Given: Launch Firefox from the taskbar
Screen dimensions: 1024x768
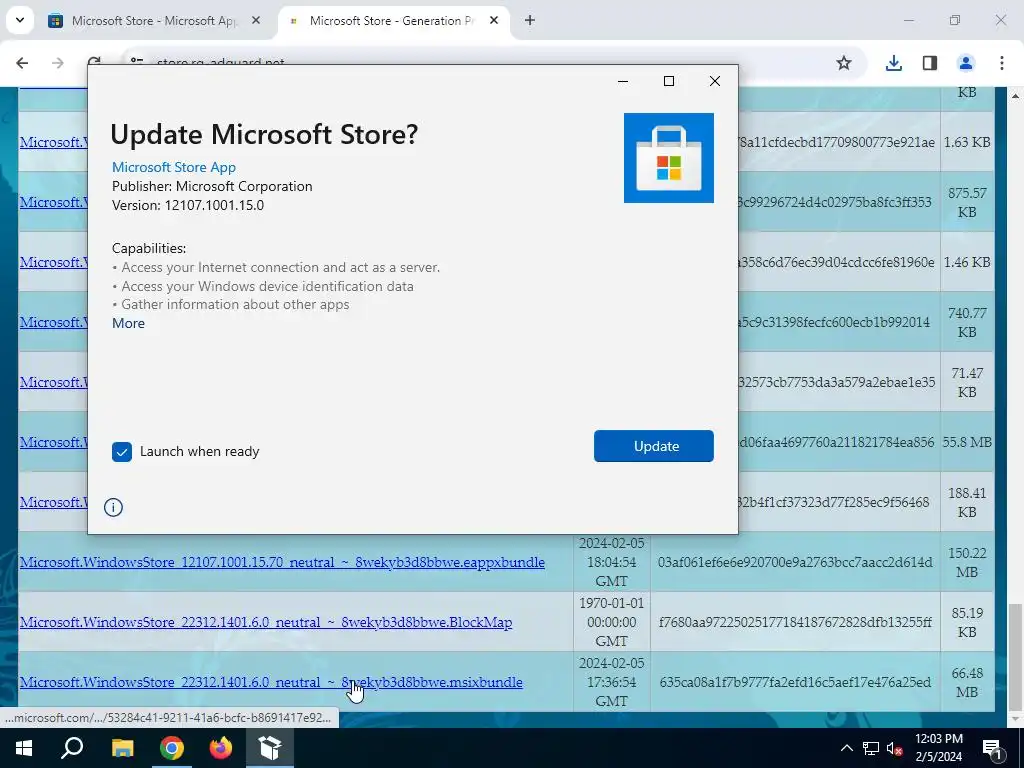Looking at the screenshot, I should pyautogui.click(x=221, y=748).
